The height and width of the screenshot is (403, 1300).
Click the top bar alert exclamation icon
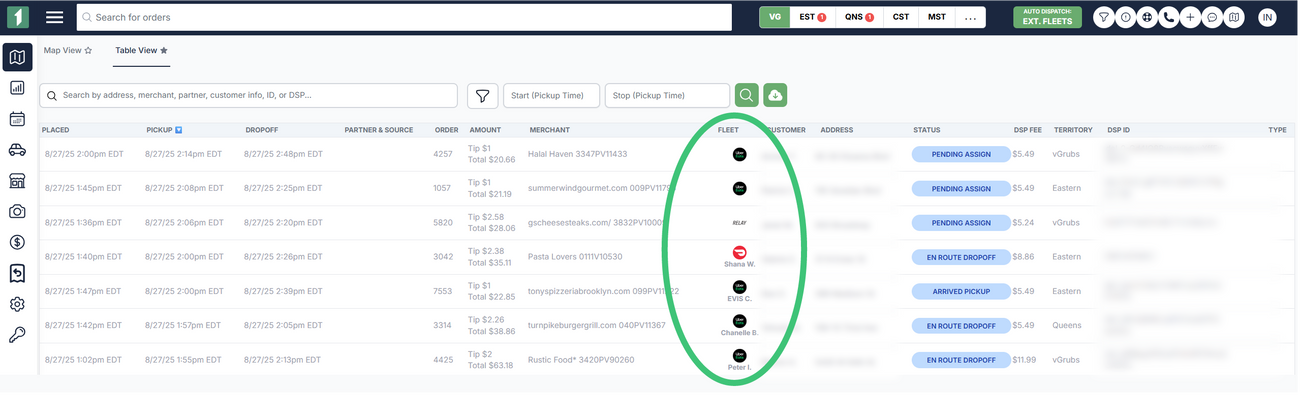1125,17
